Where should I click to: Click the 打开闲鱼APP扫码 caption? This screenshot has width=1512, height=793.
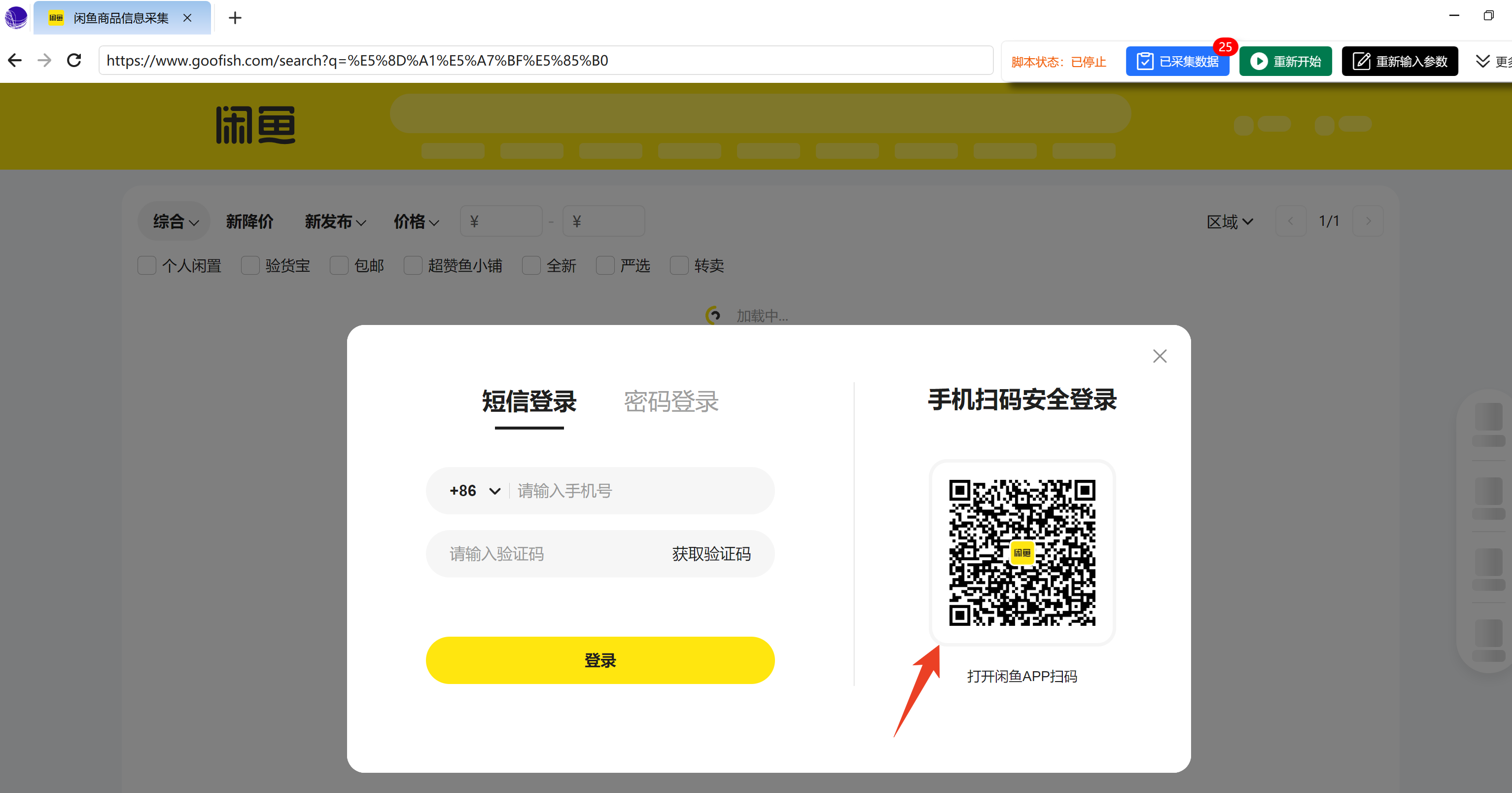tap(1022, 676)
